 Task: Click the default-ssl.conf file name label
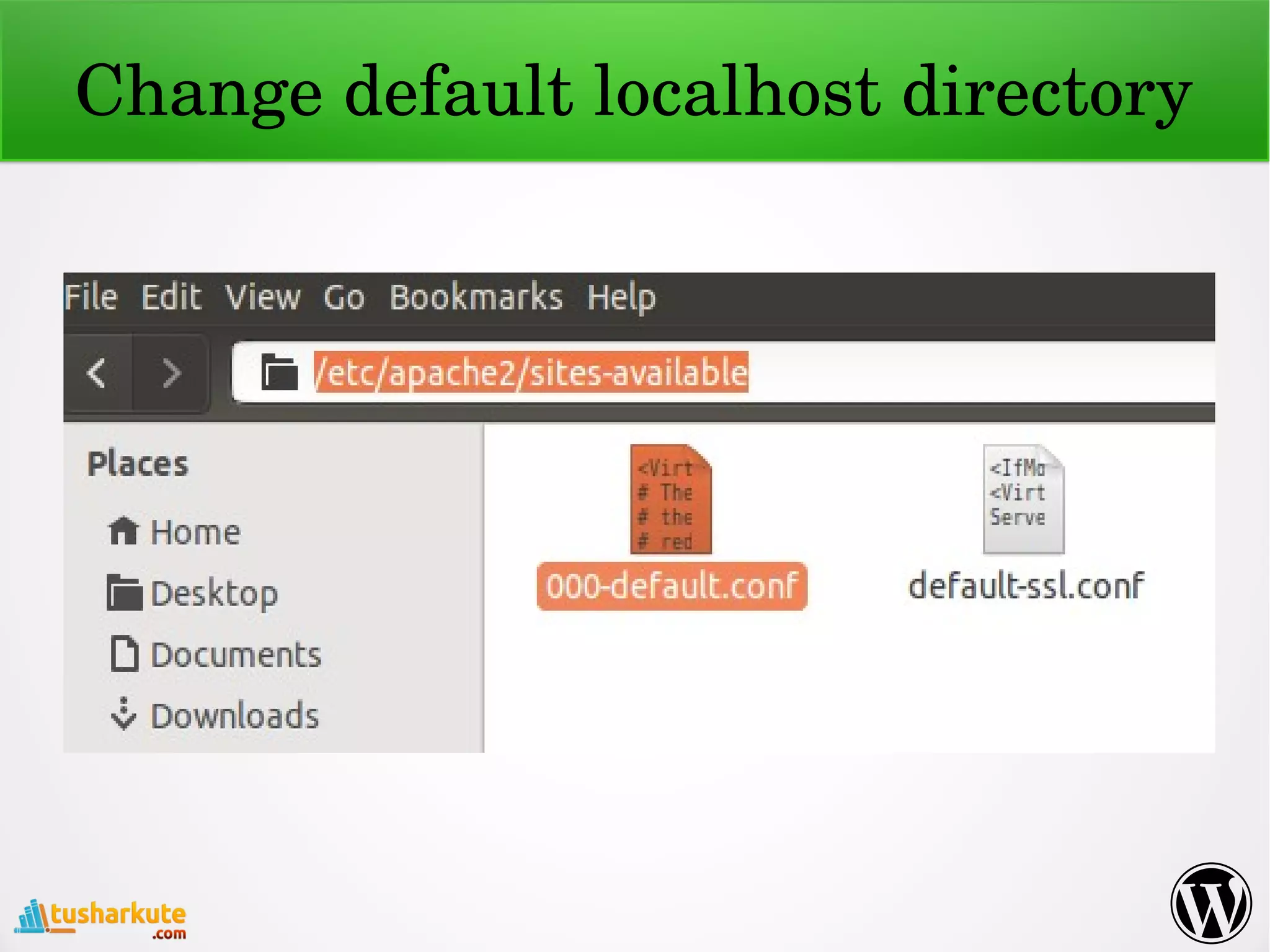[1026, 586]
